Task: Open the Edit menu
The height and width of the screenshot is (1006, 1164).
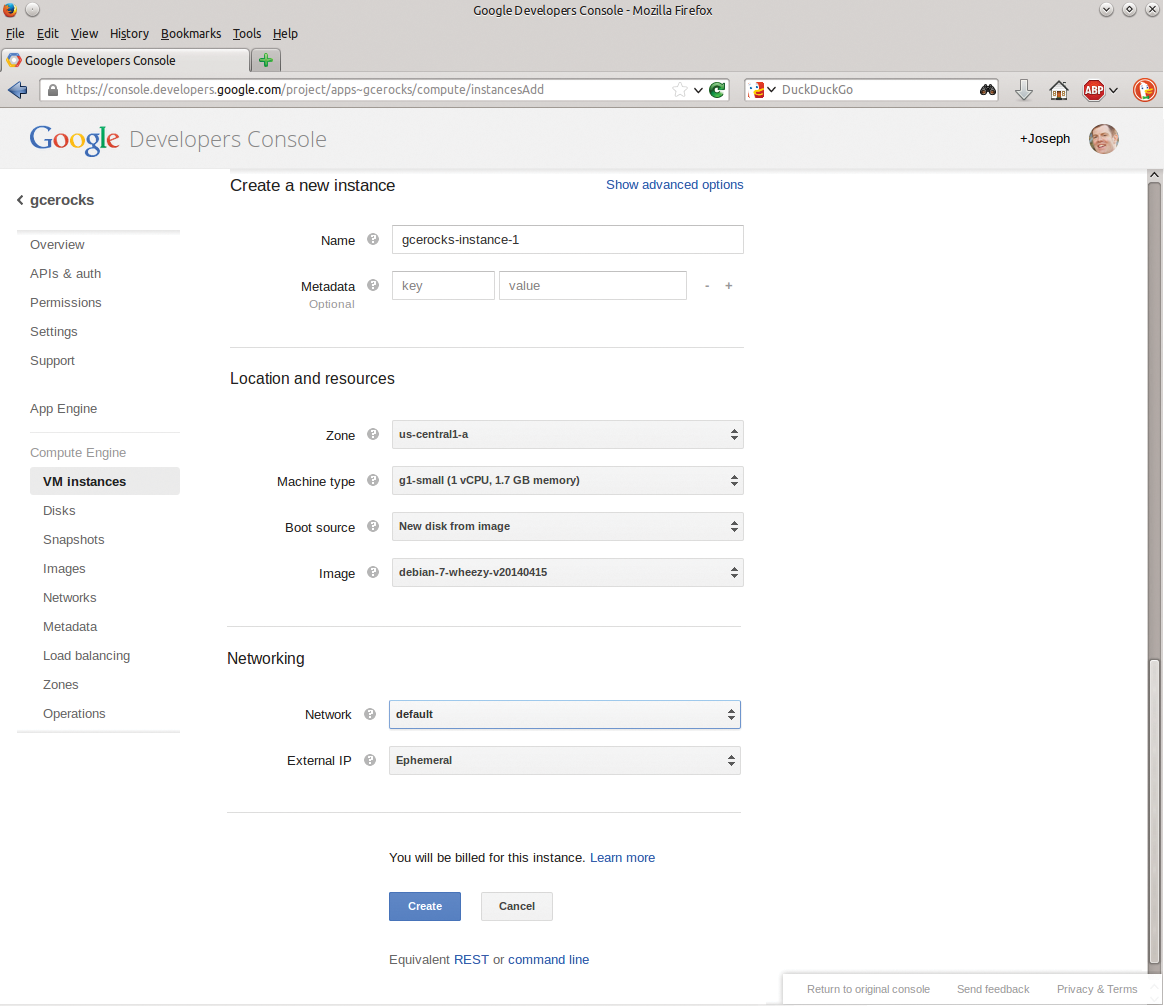Action: [x=48, y=33]
